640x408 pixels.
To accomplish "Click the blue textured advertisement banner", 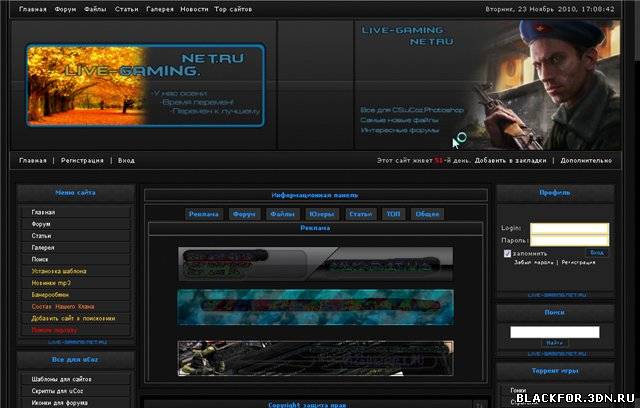I will coord(316,307).
